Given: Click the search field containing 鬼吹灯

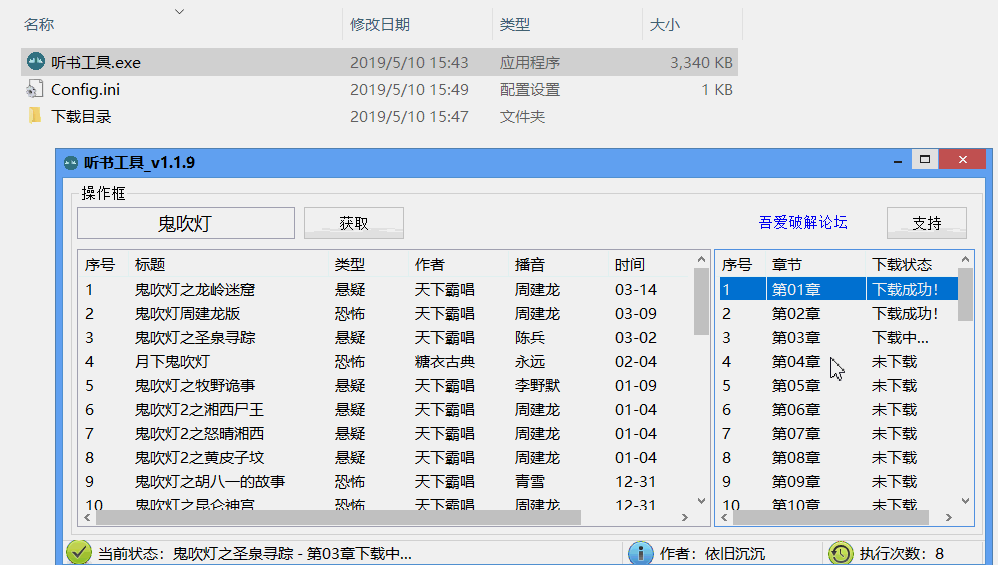Looking at the screenshot, I should tap(186, 223).
